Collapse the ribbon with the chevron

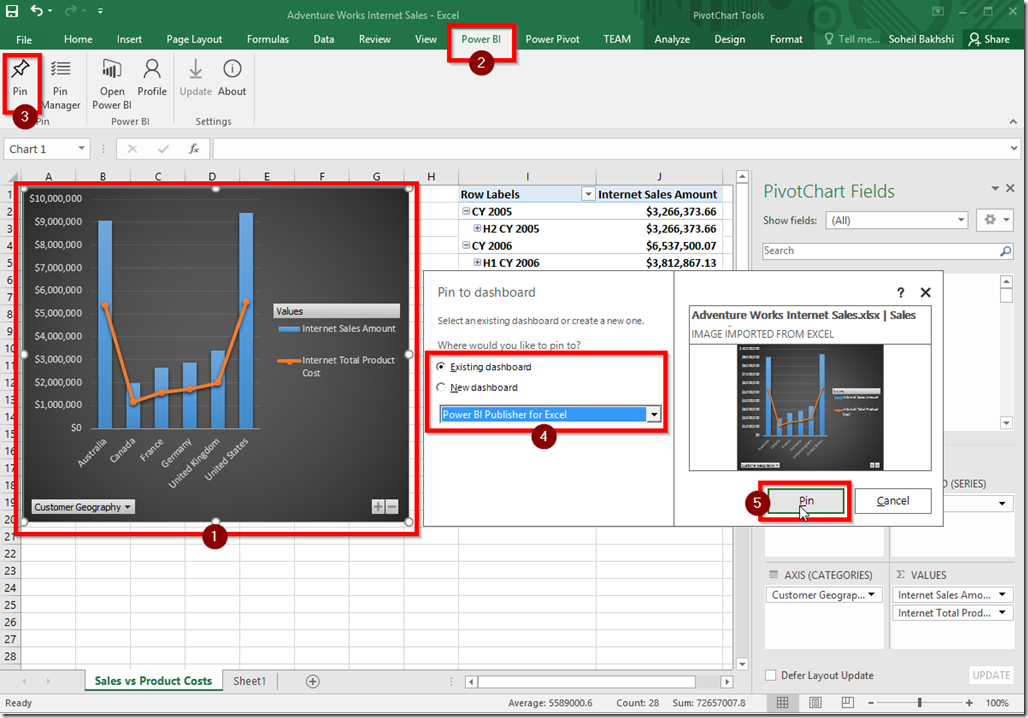click(x=1013, y=121)
